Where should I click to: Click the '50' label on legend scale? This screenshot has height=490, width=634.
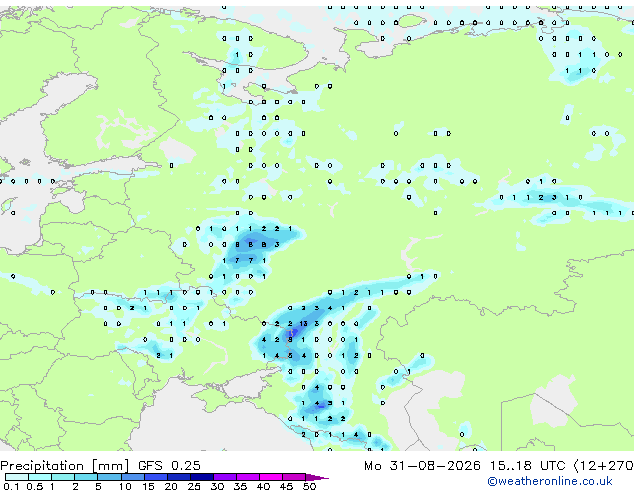[x=309, y=486]
